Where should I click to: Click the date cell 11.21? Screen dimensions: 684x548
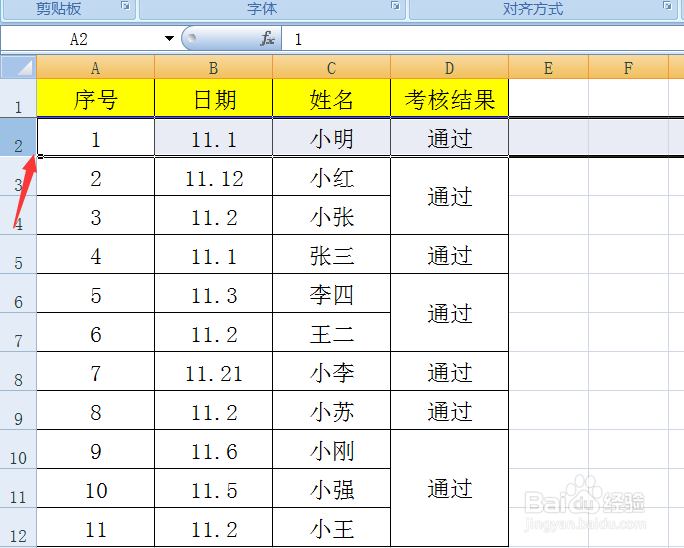pos(213,371)
